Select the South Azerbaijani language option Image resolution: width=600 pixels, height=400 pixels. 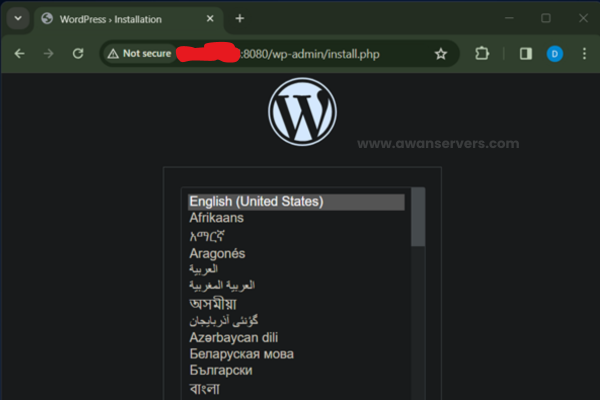(x=296, y=321)
